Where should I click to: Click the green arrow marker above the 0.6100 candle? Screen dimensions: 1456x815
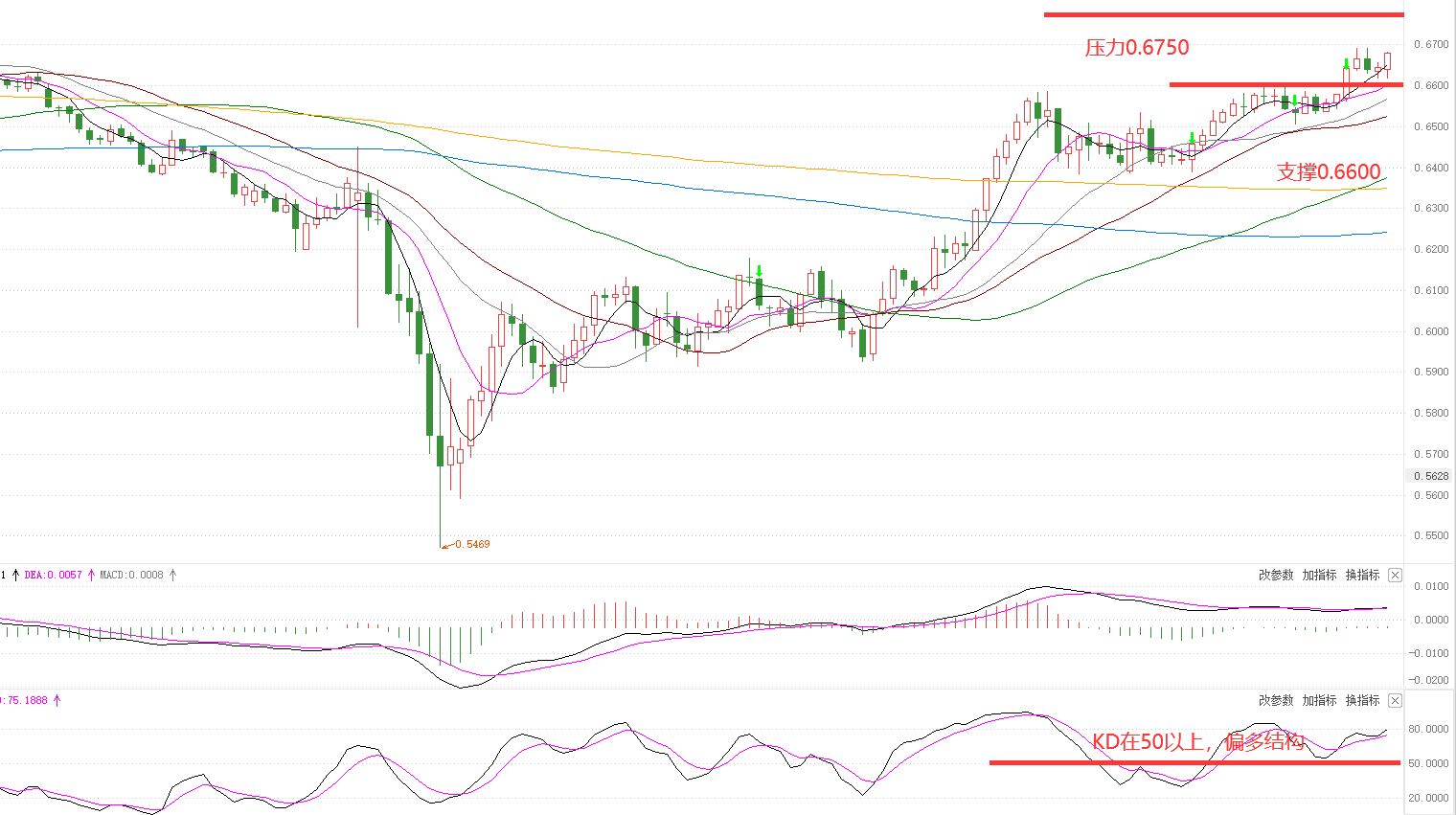759,271
